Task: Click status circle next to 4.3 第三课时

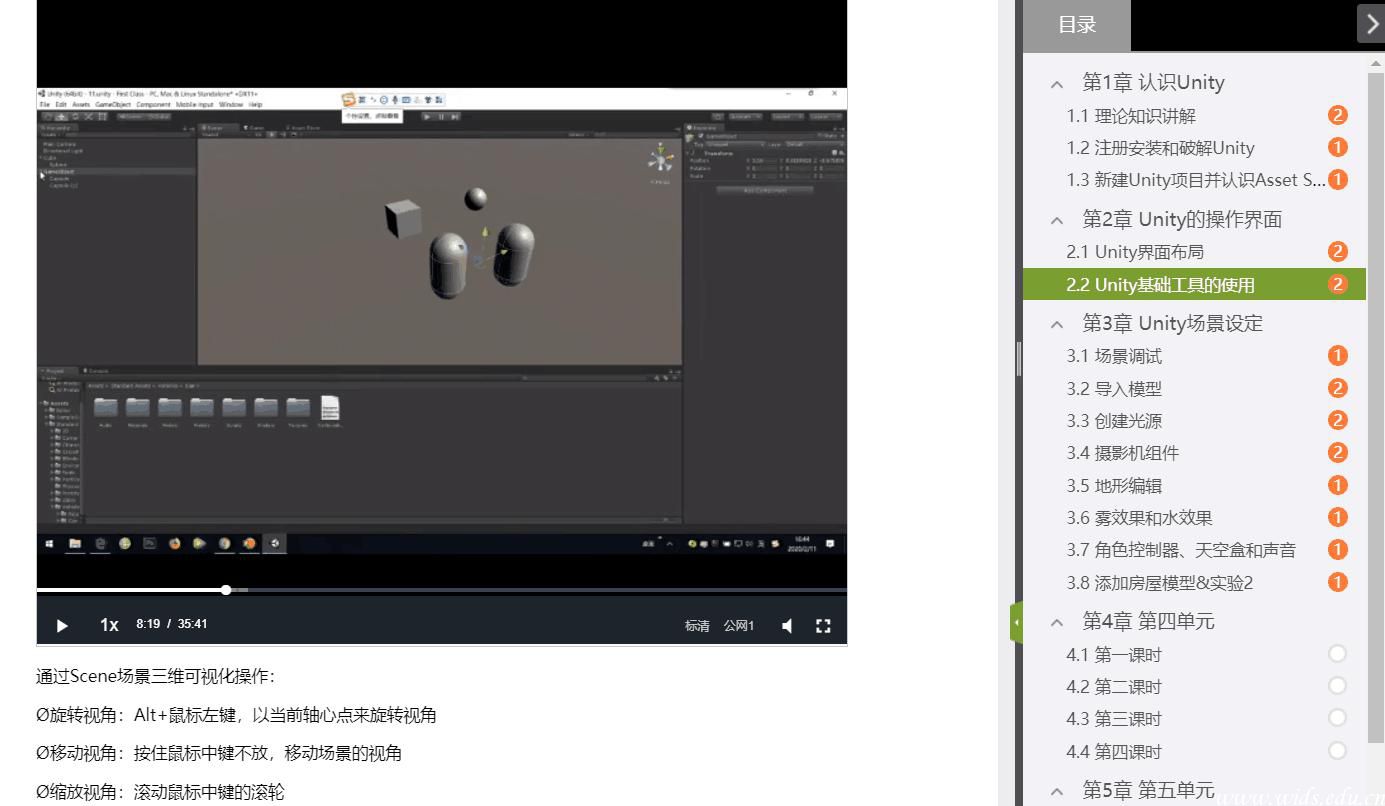Action: [1337, 718]
